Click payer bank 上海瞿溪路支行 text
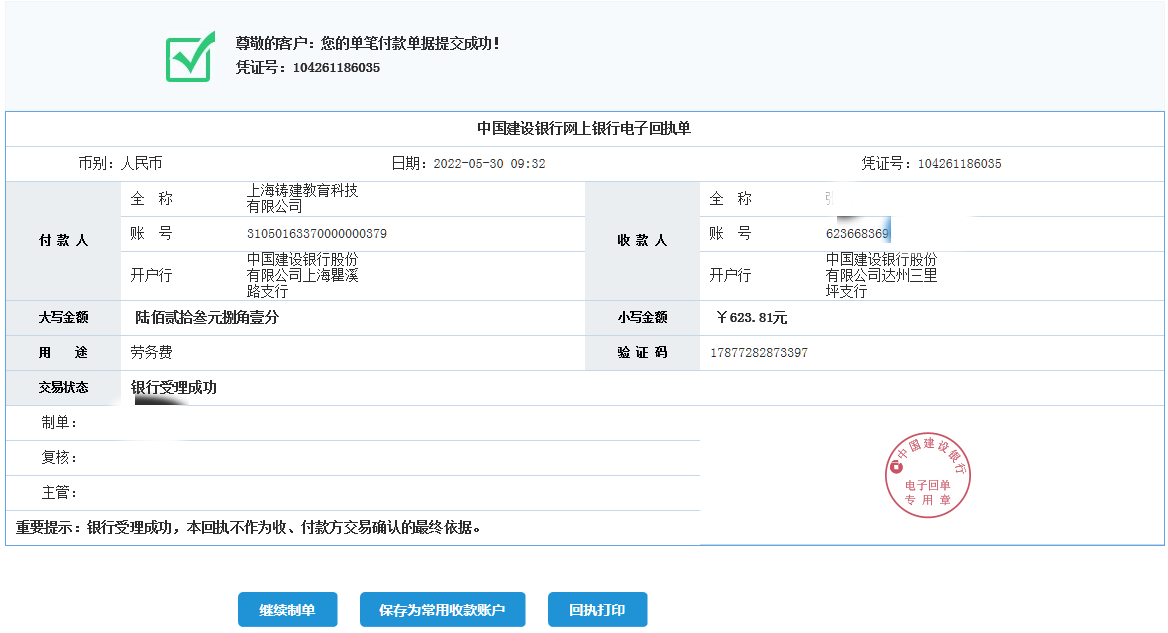This screenshot has height=633, width=1168. pos(302,276)
